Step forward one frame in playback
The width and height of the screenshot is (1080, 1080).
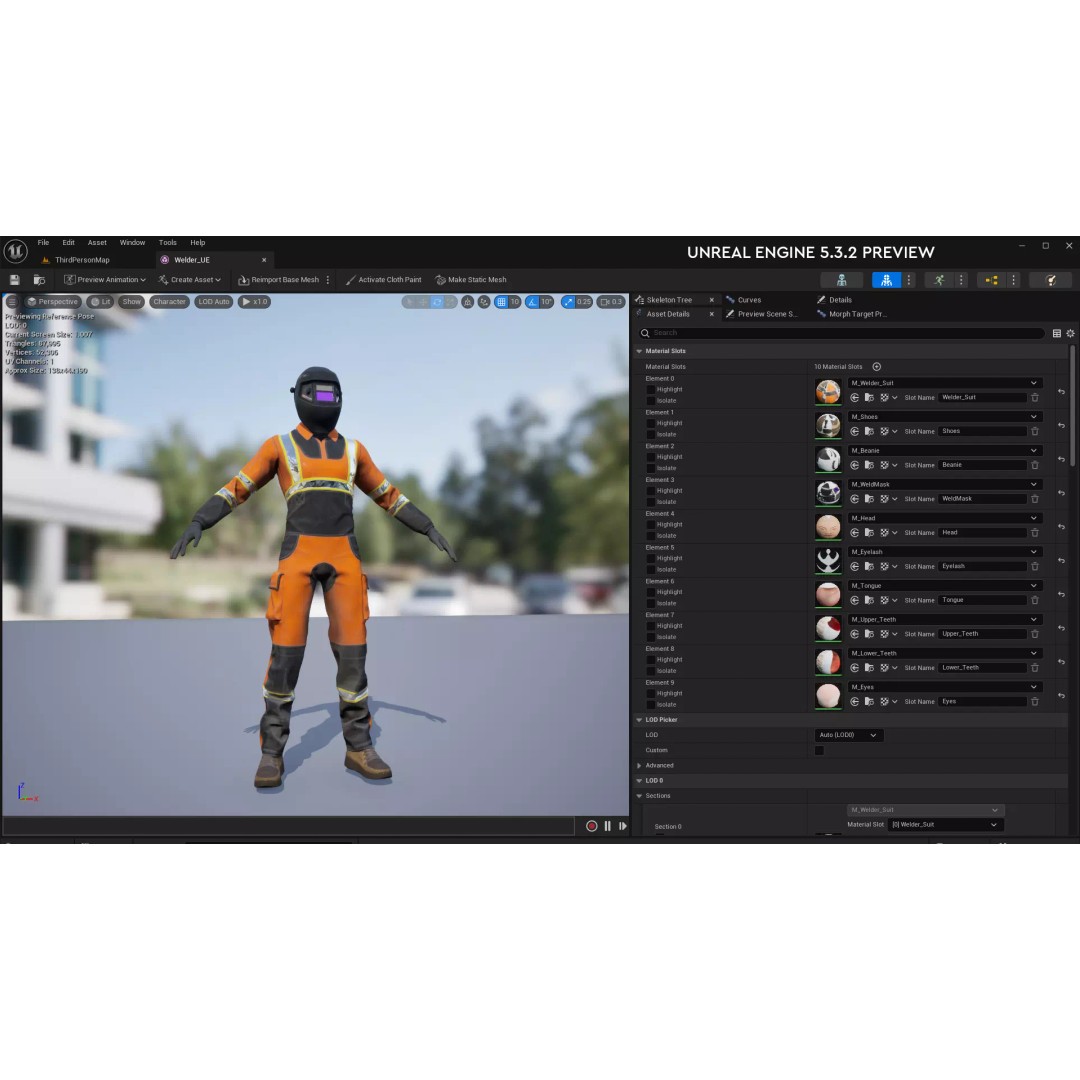pos(623,826)
